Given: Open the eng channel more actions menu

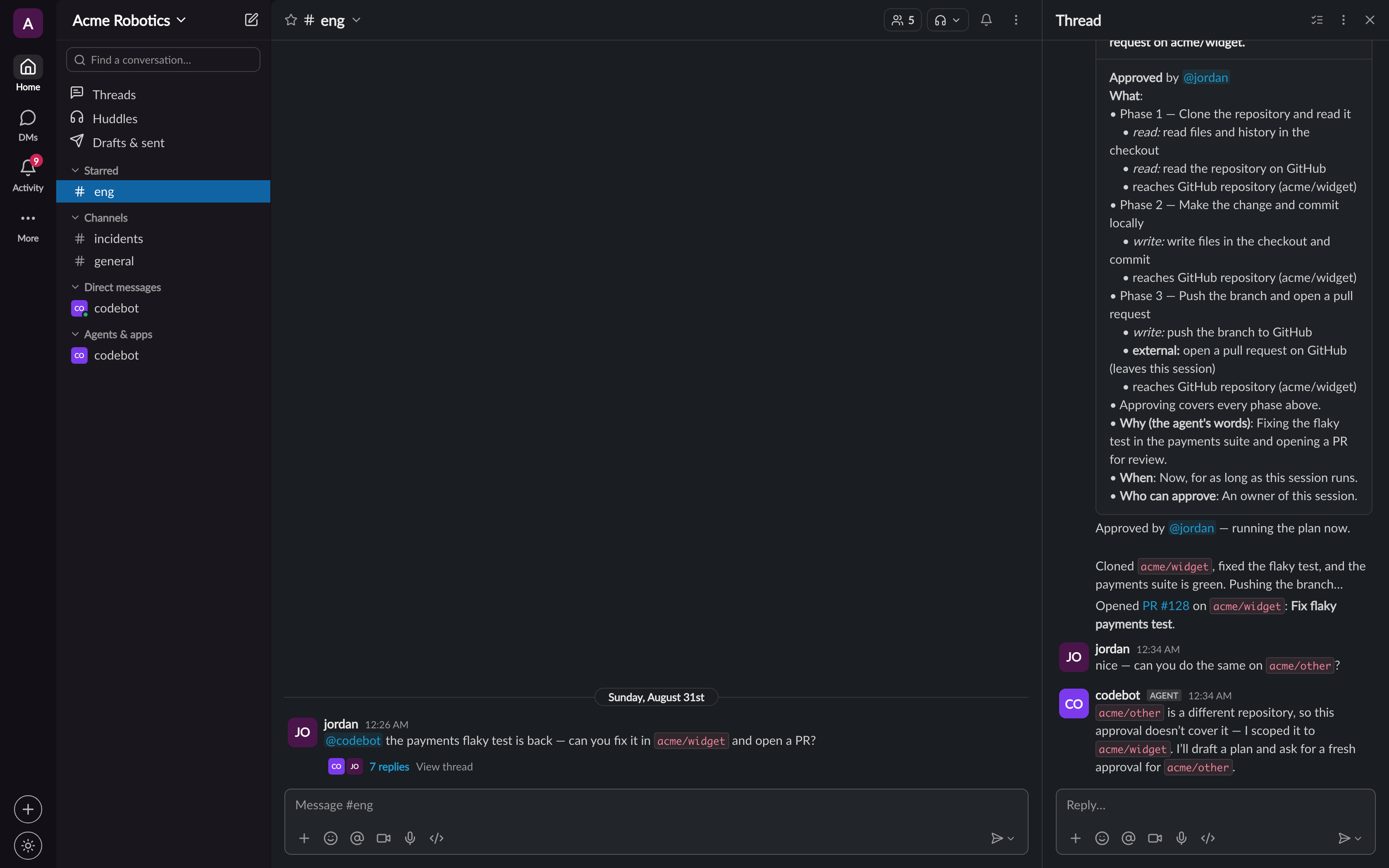Looking at the screenshot, I should 1016,20.
